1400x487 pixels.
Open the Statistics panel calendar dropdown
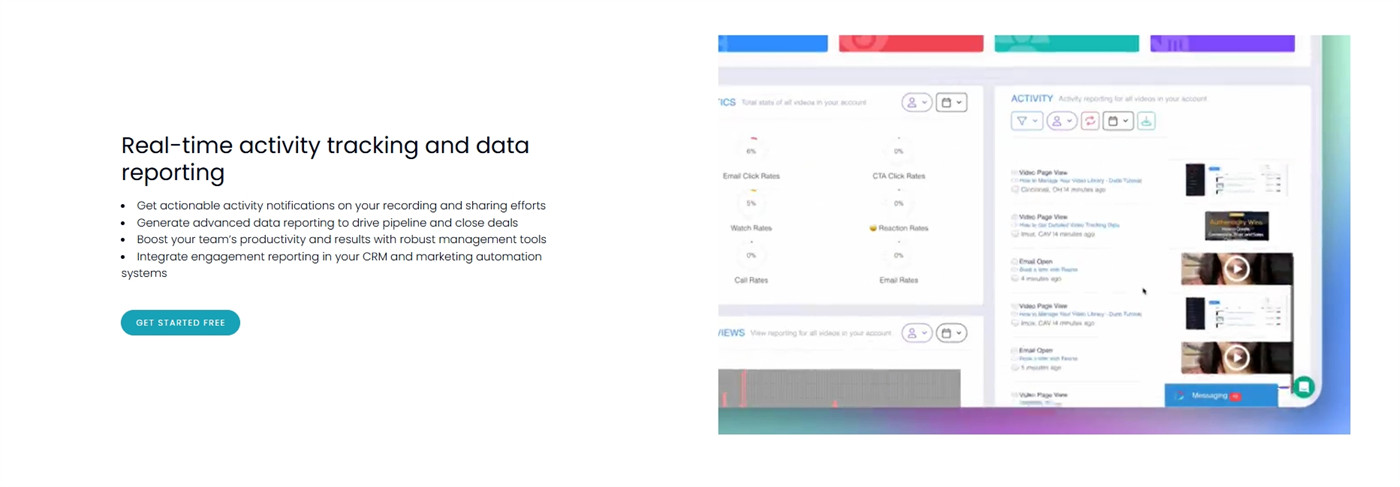(x=951, y=102)
